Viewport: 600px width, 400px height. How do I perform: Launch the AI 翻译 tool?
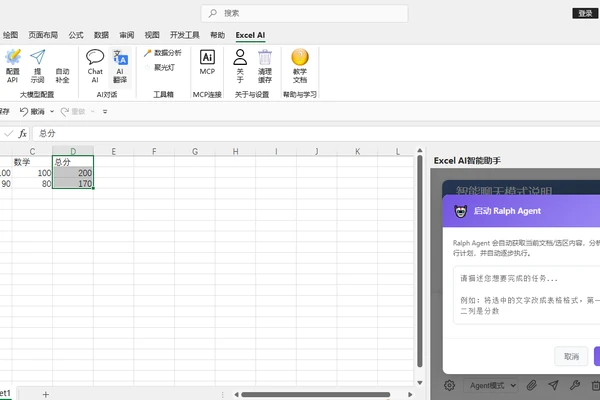(120, 66)
